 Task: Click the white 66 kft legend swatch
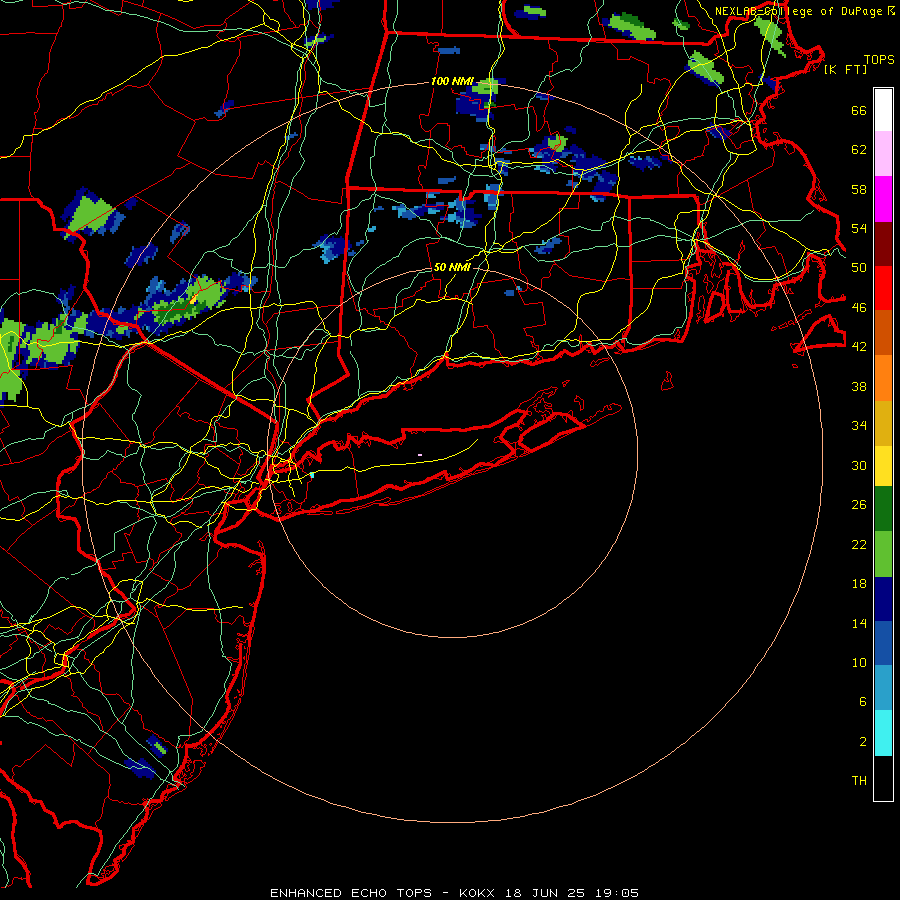[x=883, y=110]
